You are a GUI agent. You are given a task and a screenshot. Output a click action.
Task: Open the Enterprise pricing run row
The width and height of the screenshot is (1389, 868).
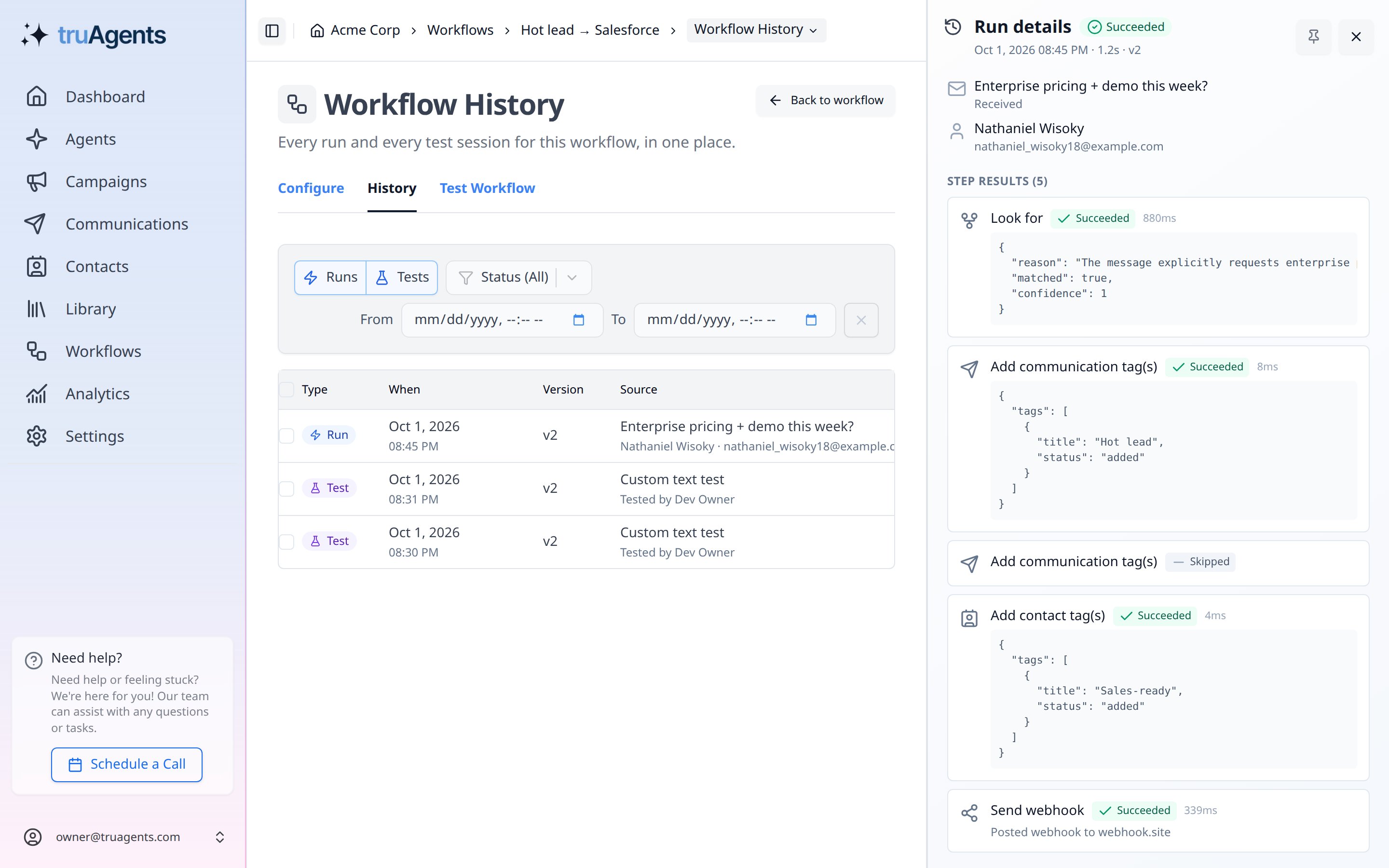pos(586,436)
